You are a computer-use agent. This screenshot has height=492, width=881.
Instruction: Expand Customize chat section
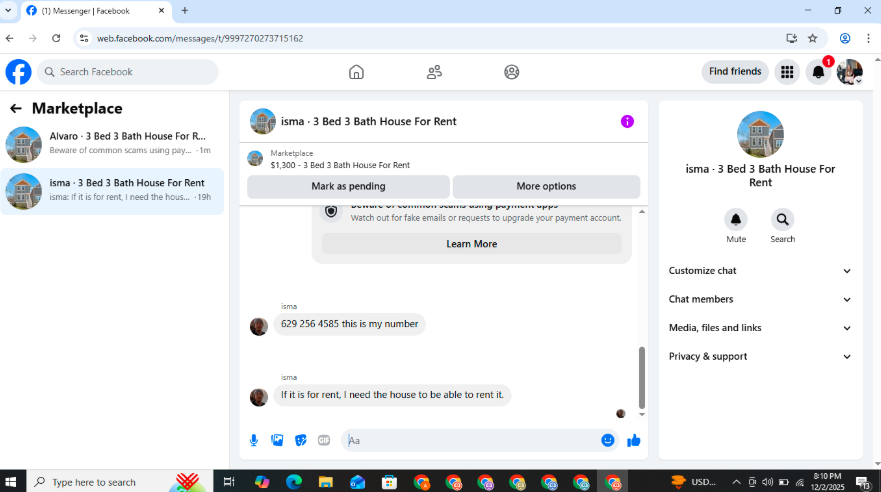click(x=760, y=271)
